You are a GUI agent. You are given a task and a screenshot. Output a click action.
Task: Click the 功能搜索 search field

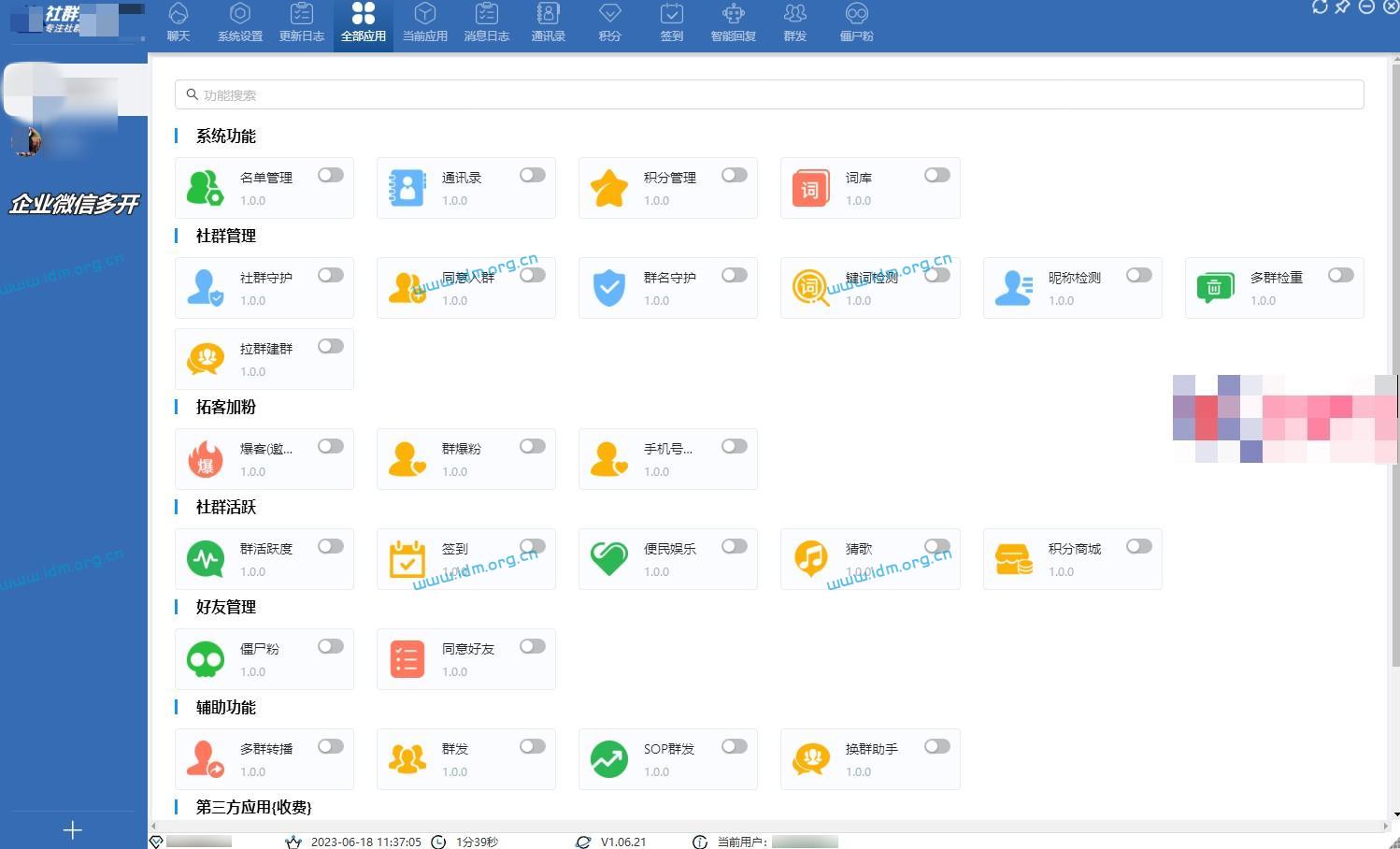[x=769, y=94]
